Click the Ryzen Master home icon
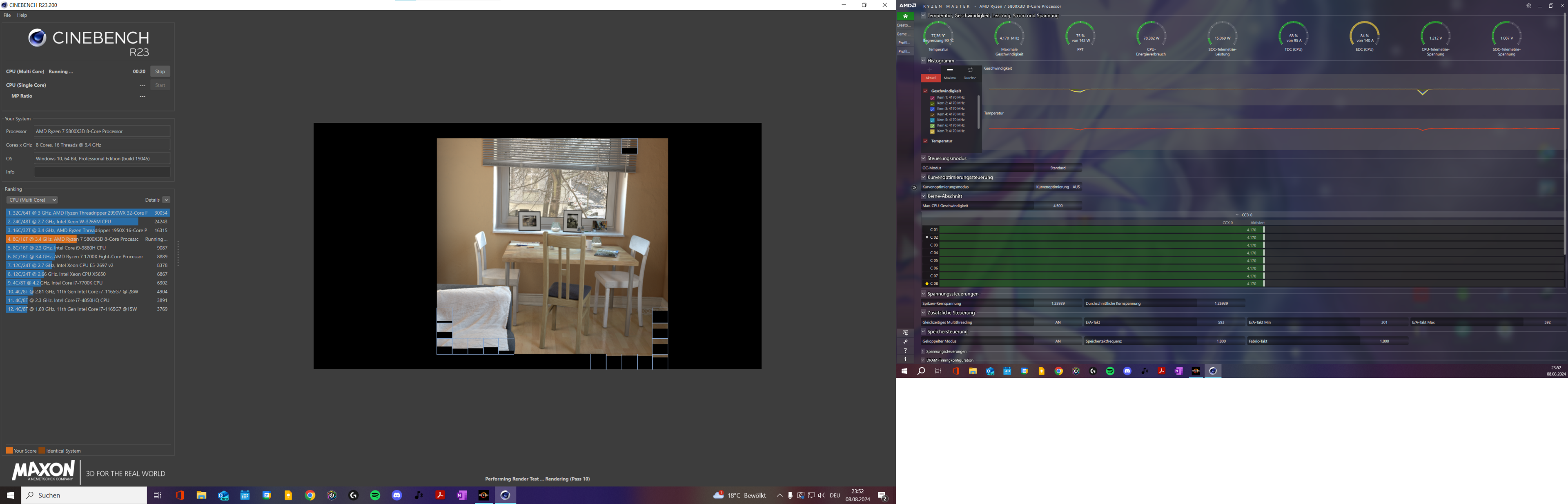Image resolution: width=1568 pixels, height=504 pixels. [905, 16]
